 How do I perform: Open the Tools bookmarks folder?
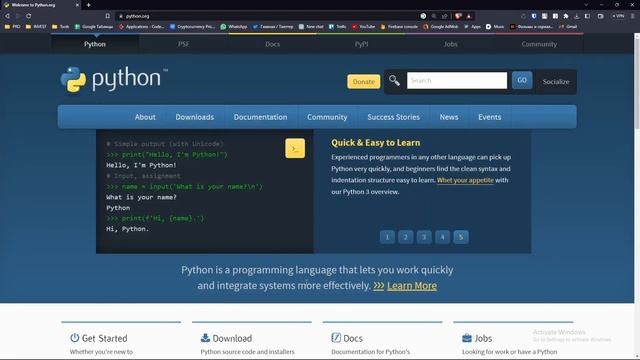click(x=60, y=27)
